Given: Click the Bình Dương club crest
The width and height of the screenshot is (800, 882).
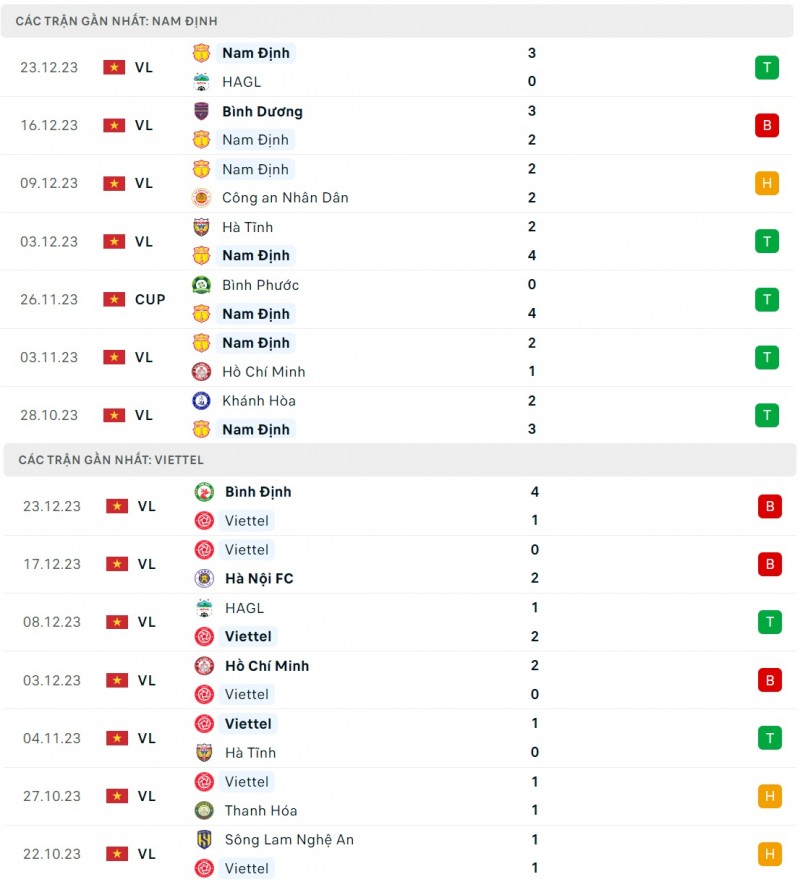Looking at the screenshot, I should tap(202, 111).
